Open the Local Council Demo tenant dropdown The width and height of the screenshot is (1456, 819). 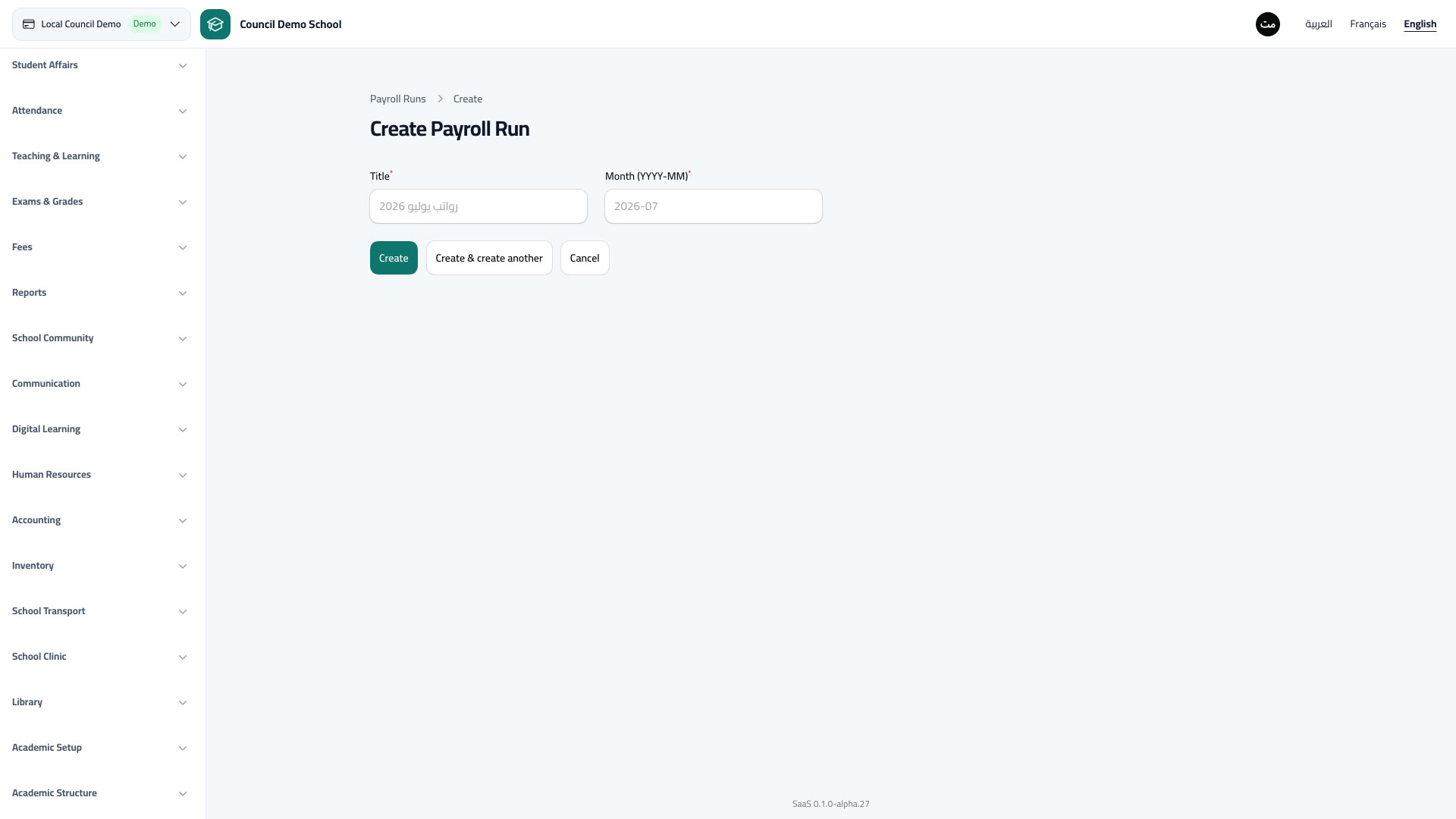tap(102, 24)
